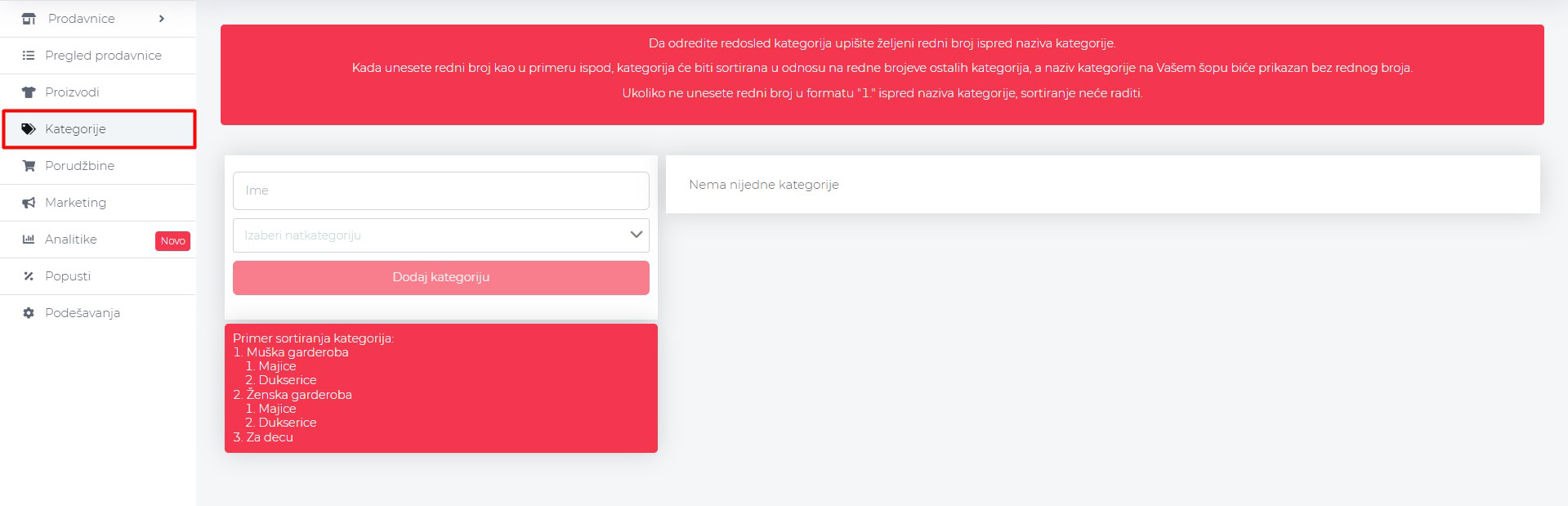This screenshot has width=1568, height=506.
Task: Click the Pregled prodavnice list icon
Action: tap(29, 56)
